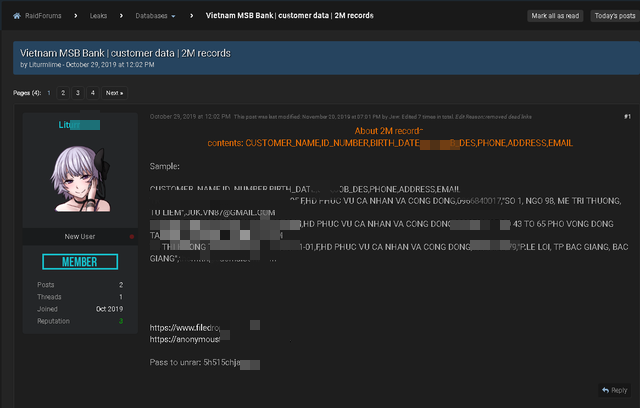This screenshot has width=640, height=408.
Task: Click the green reputation value
Action: [x=121, y=321]
